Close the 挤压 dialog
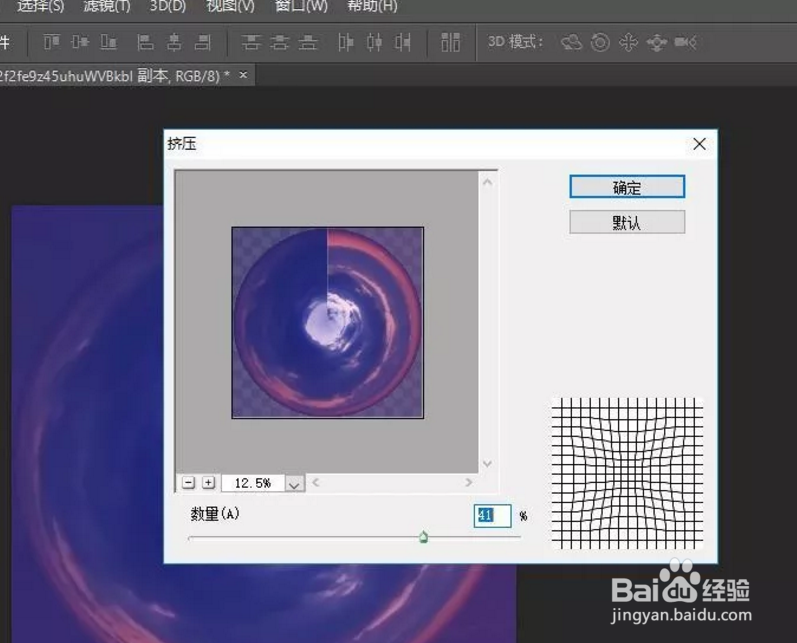The width and height of the screenshot is (797, 643). tap(699, 144)
